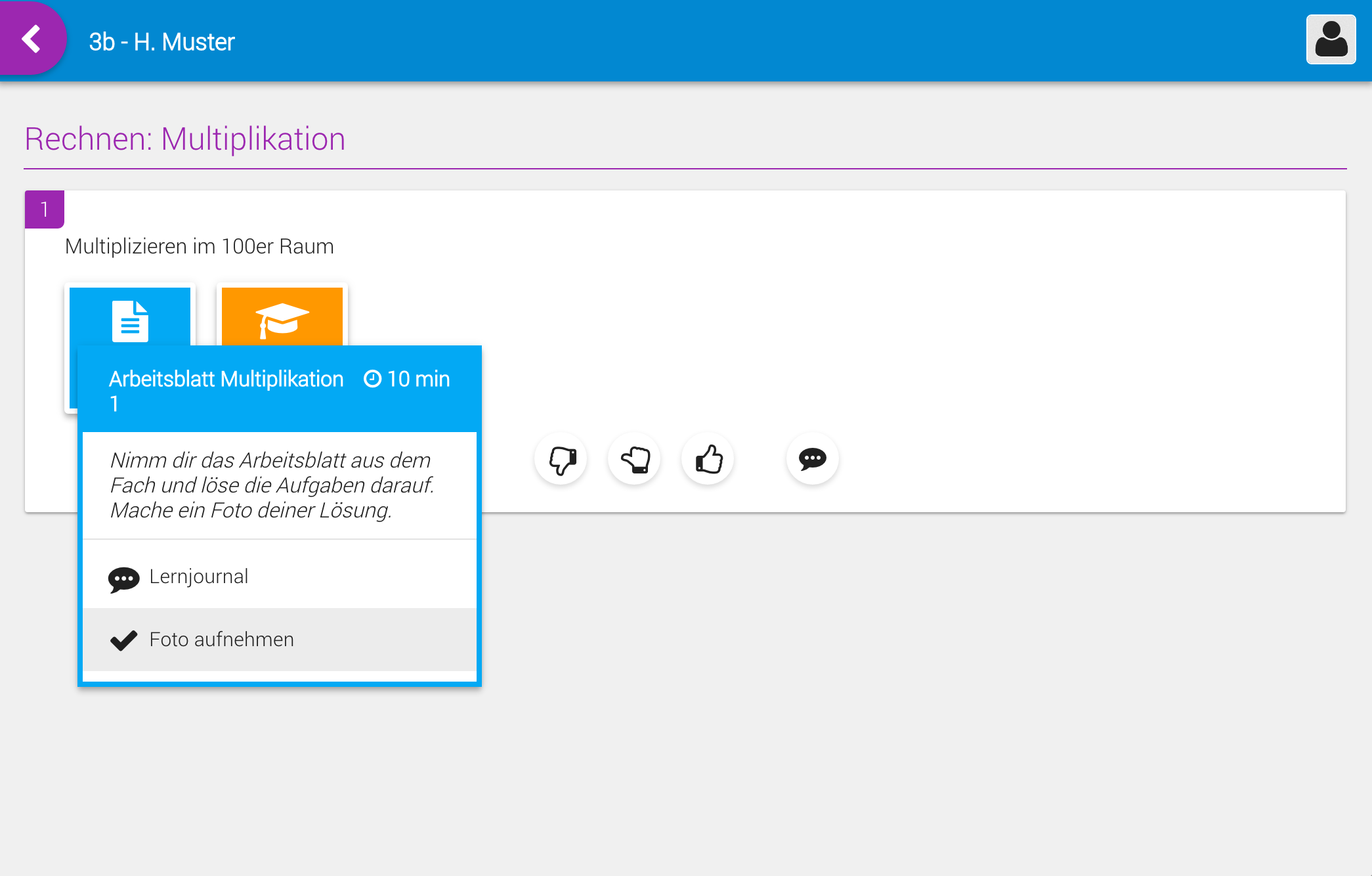Click the Lernjournal speech bubble icon

(123, 579)
